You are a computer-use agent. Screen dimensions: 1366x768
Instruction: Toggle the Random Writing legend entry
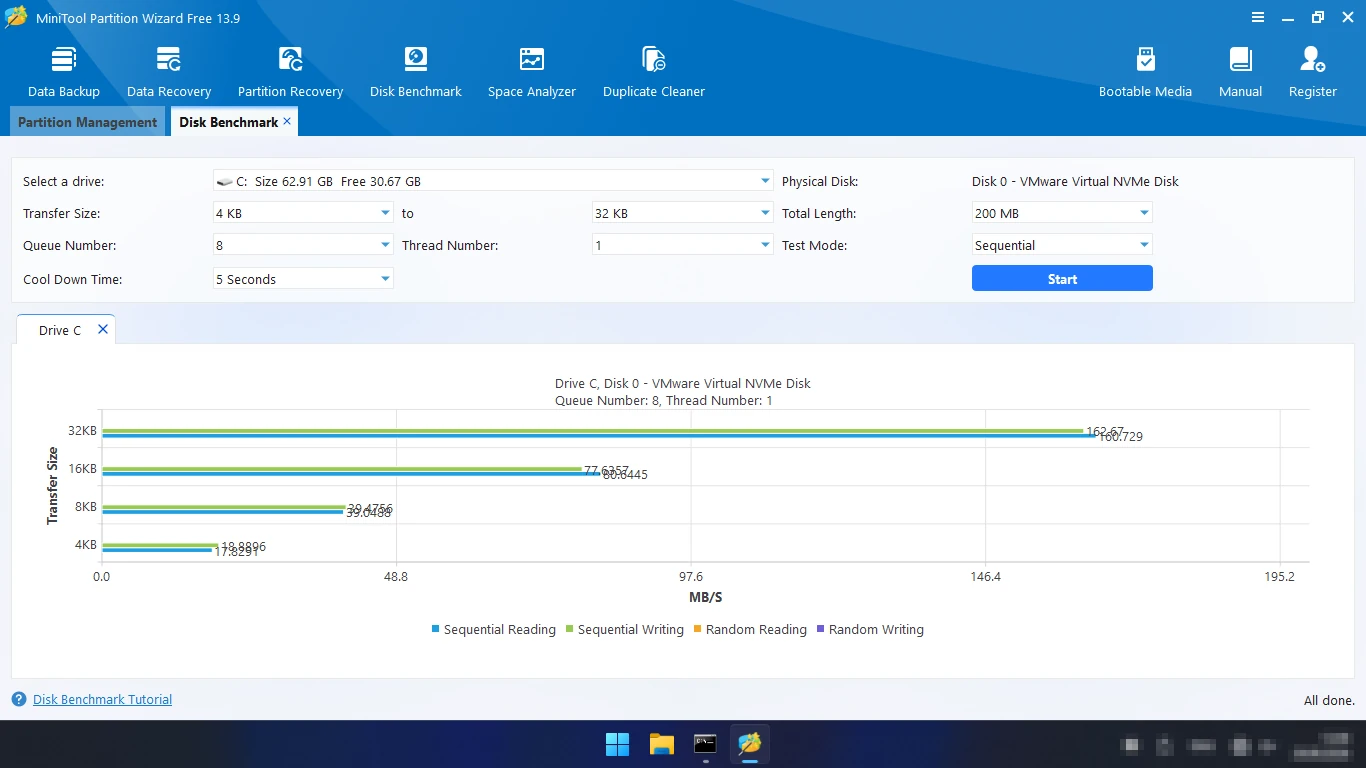click(870, 629)
